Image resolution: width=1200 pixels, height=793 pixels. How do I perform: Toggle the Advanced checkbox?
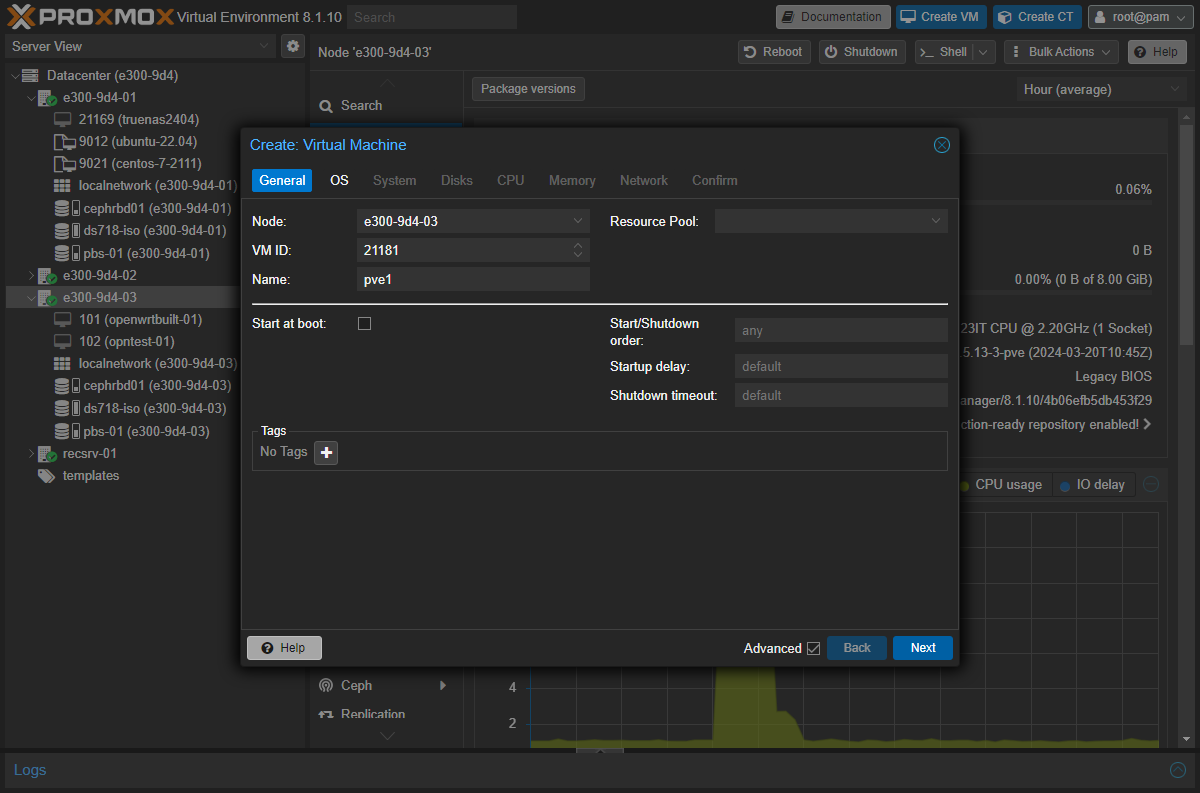[813, 648]
